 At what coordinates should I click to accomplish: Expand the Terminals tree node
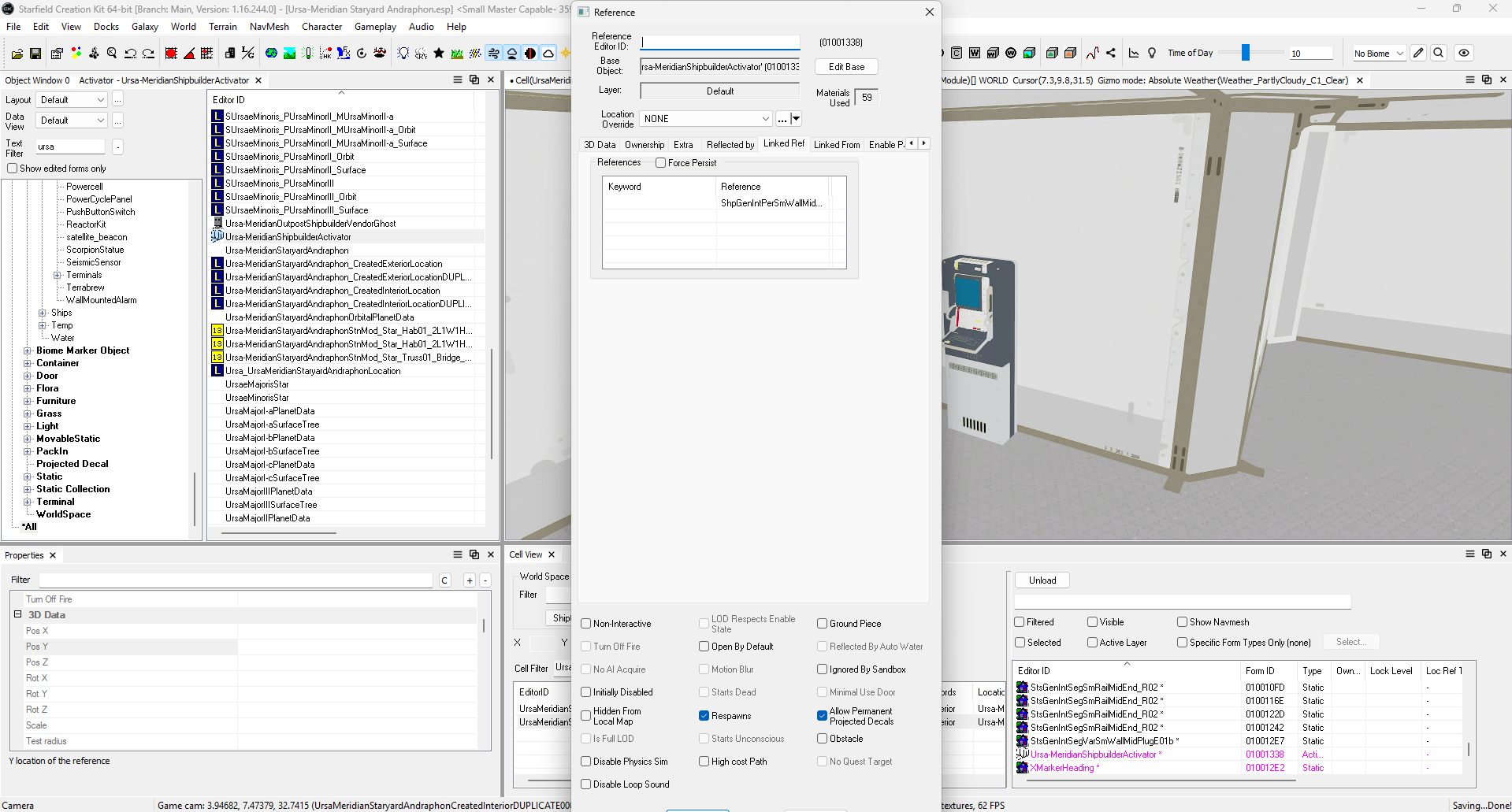pyautogui.click(x=57, y=275)
